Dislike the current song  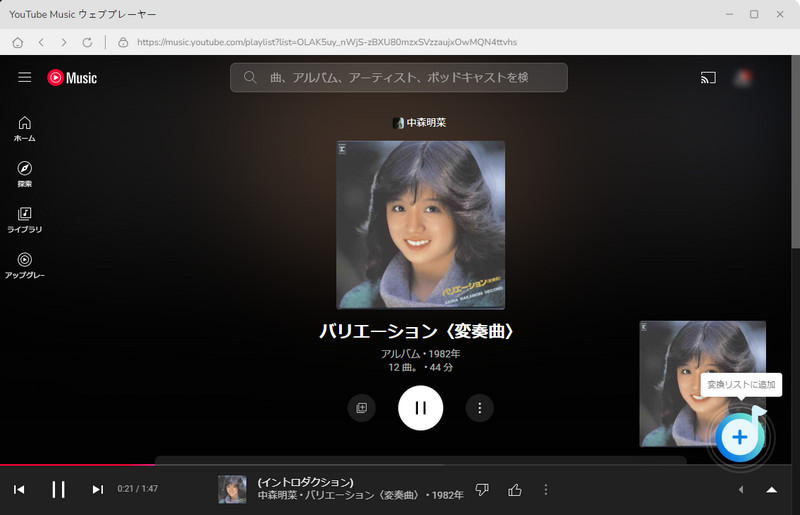click(x=482, y=490)
